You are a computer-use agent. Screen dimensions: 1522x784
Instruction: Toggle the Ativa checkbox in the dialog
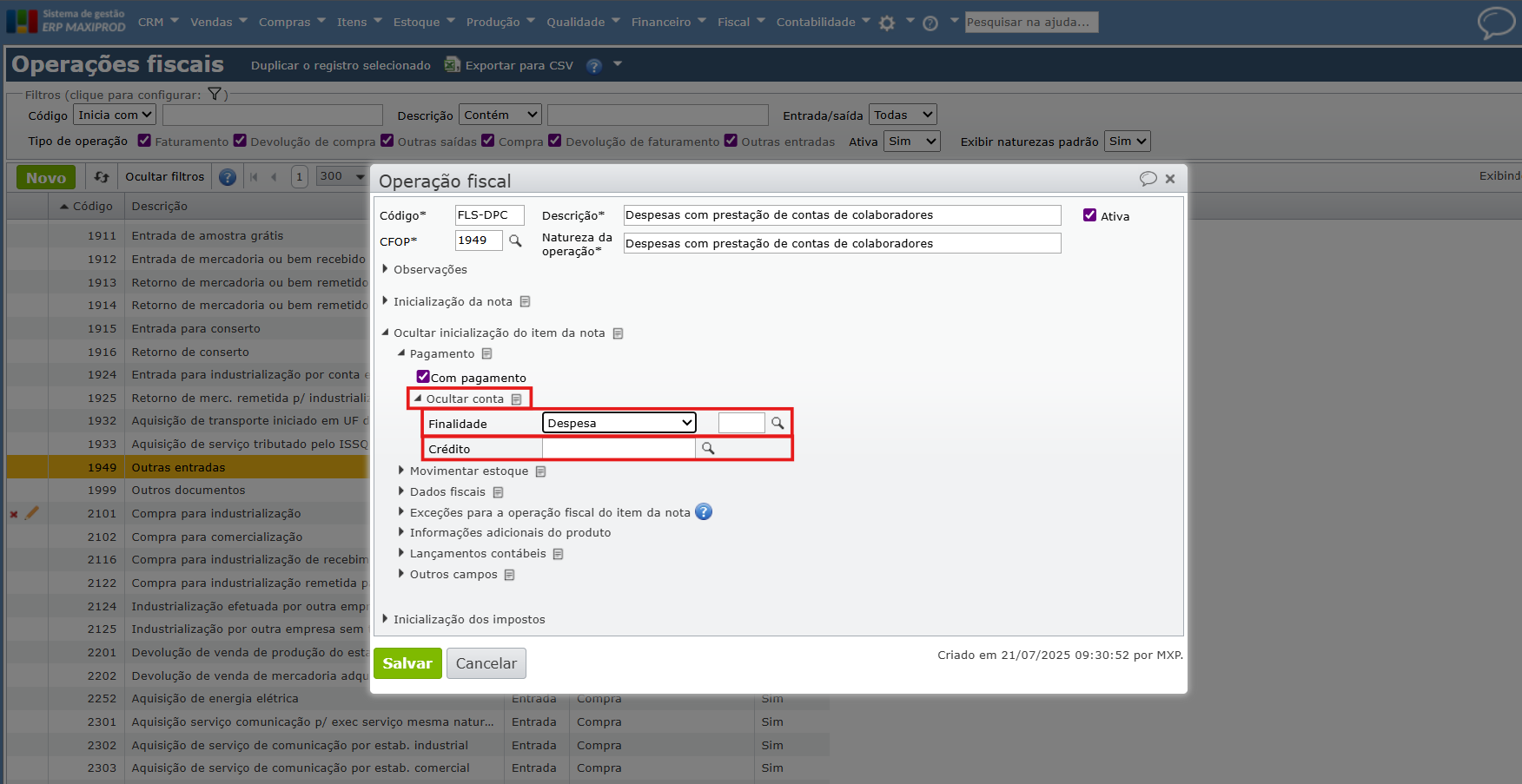(1089, 215)
